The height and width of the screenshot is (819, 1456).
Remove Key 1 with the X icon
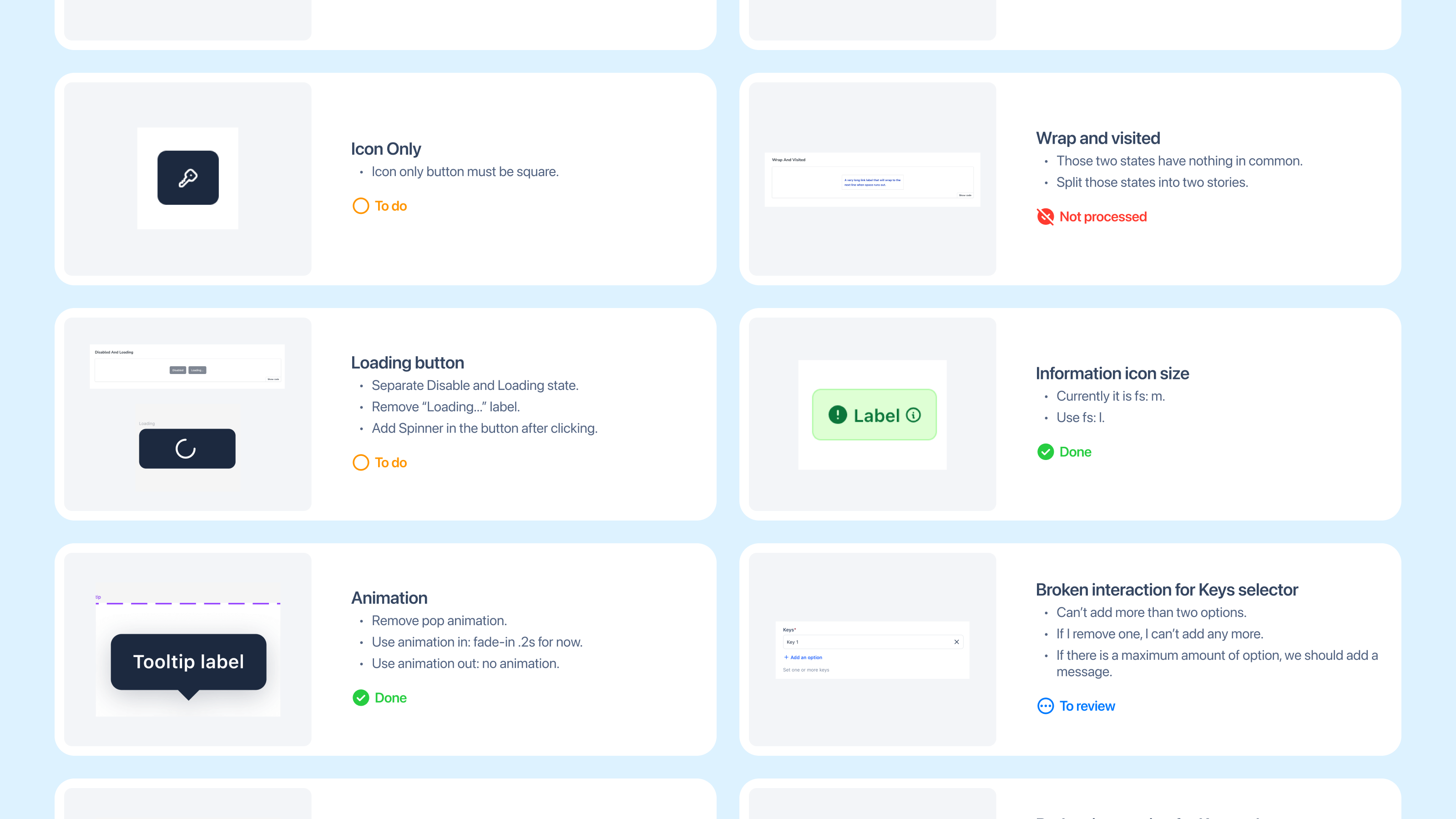point(956,642)
